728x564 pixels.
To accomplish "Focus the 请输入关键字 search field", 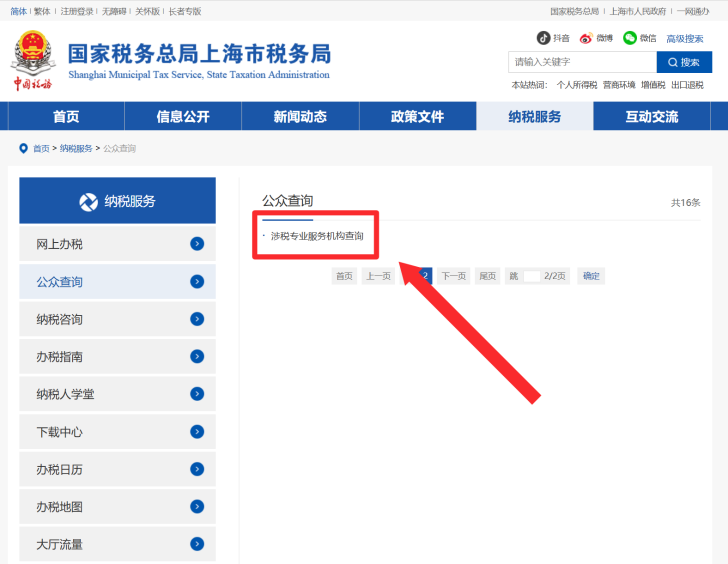I will tap(583, 62).
